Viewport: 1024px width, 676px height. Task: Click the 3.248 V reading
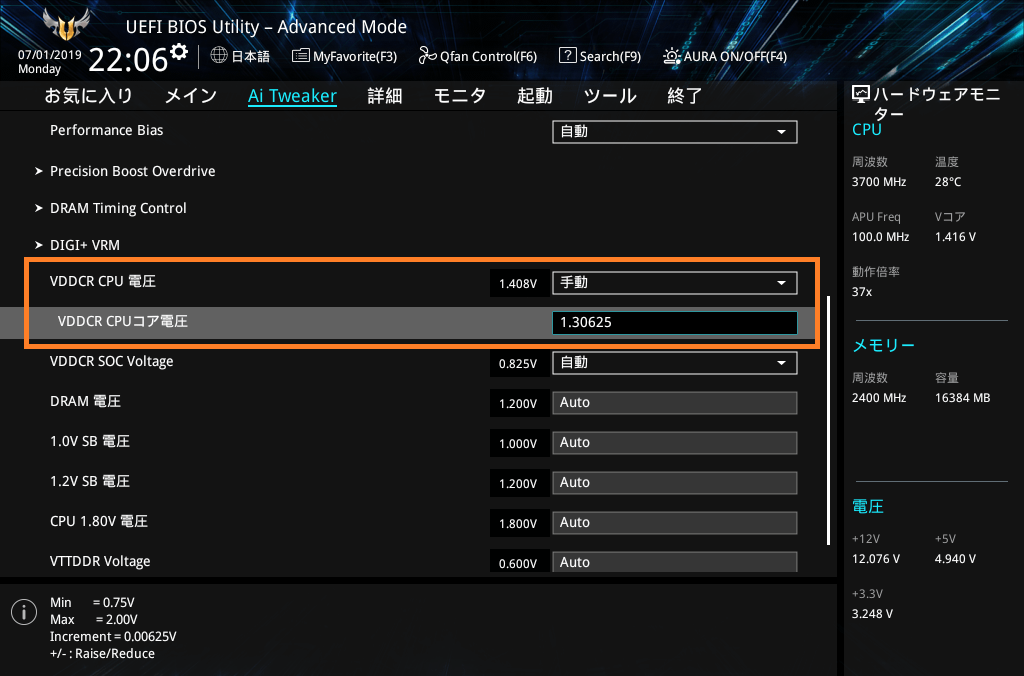pyautogui.click(x=872, y=614)
